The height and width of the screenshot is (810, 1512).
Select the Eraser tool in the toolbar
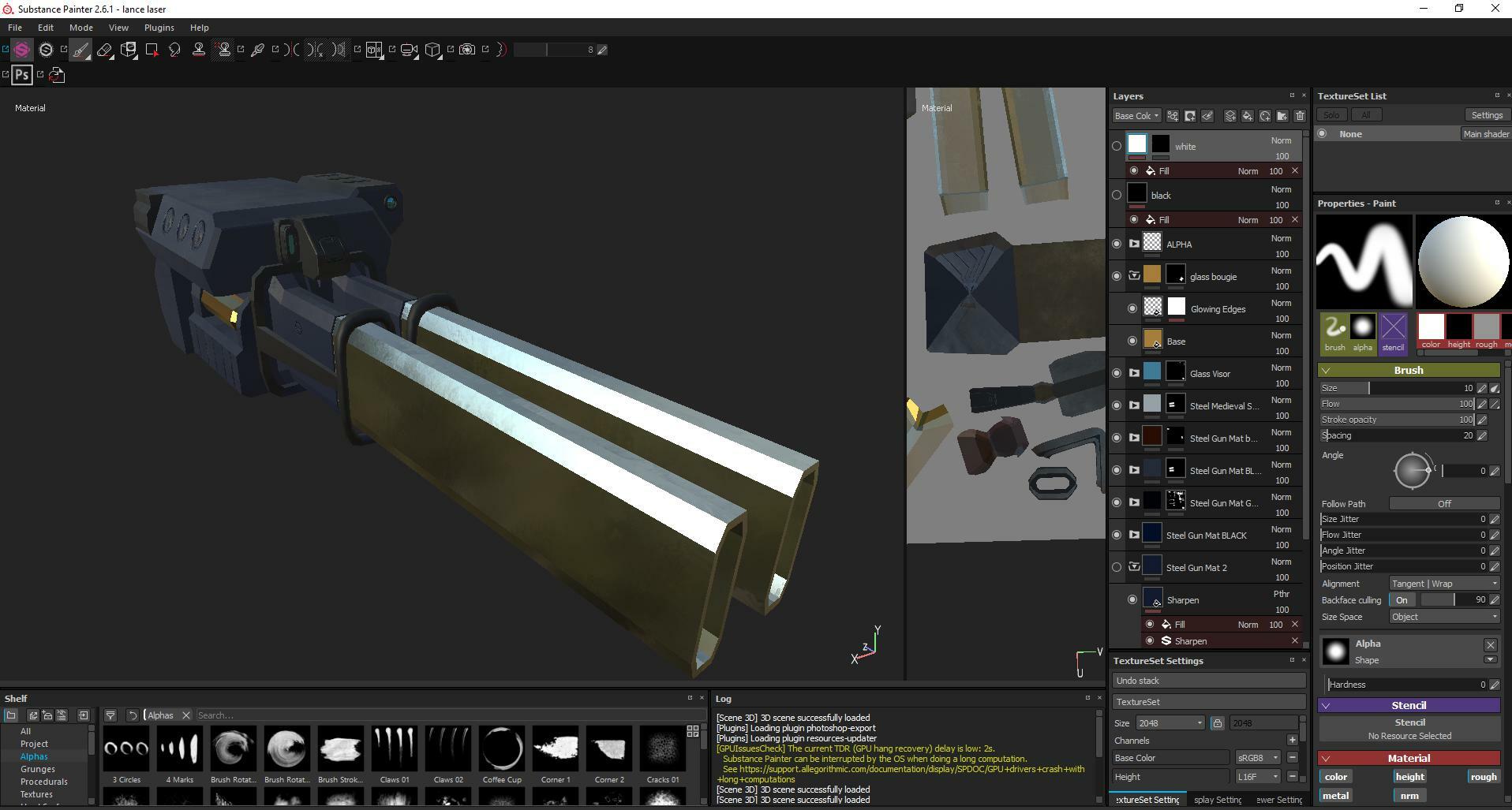[x=104, y=50]
